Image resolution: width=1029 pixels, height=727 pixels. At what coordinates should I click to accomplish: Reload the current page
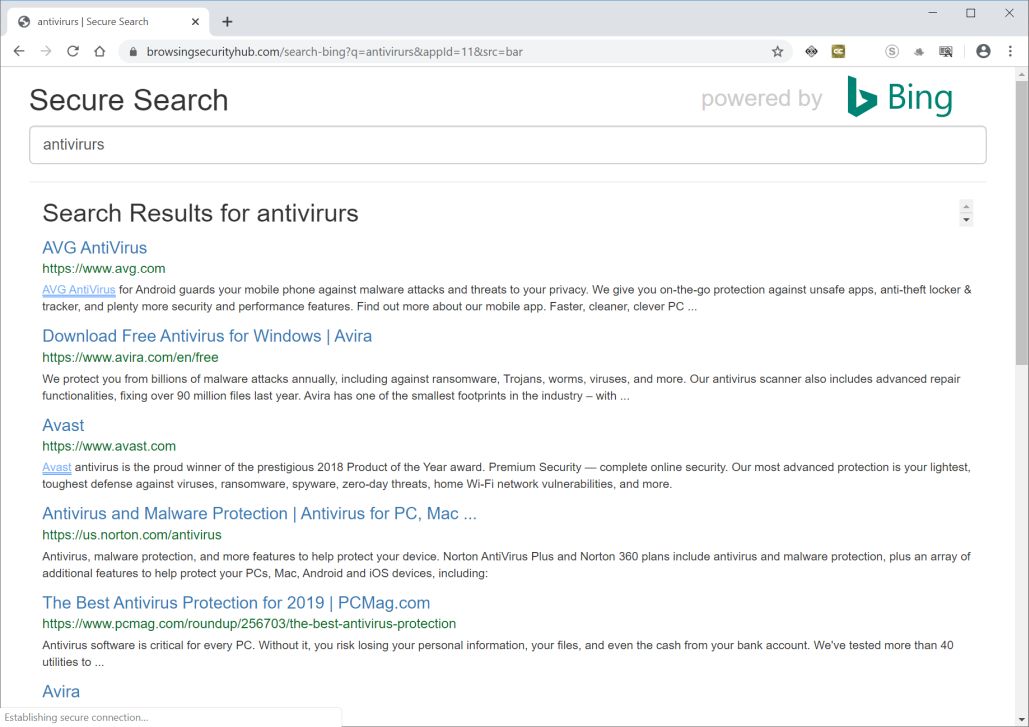[73, 51]
